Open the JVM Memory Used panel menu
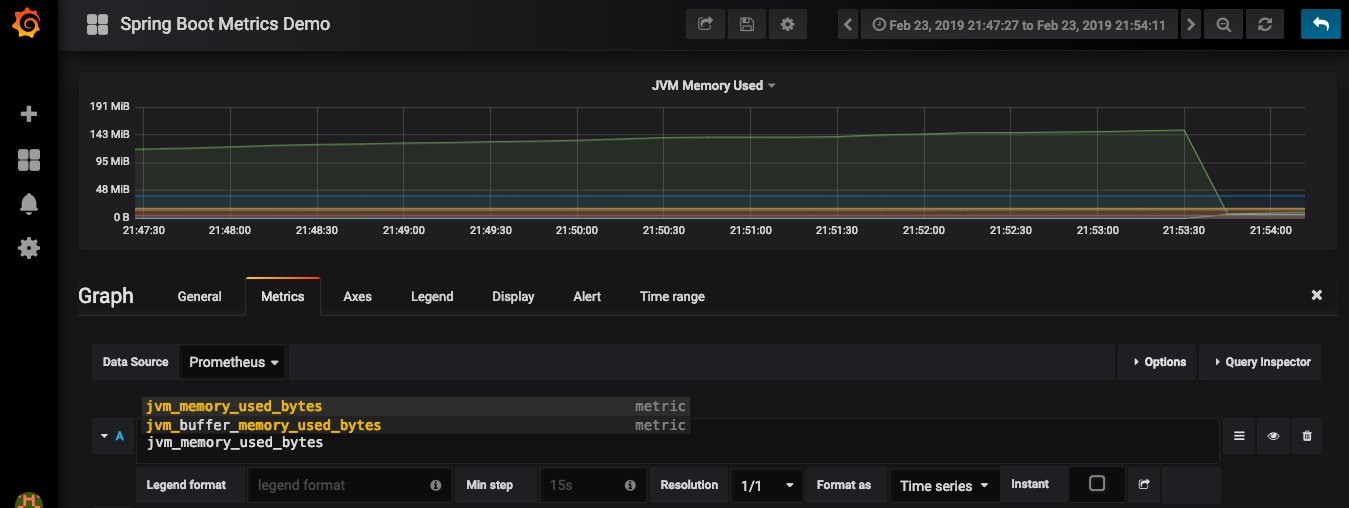This screenshot has height=508, width=1349. (713, 86)
